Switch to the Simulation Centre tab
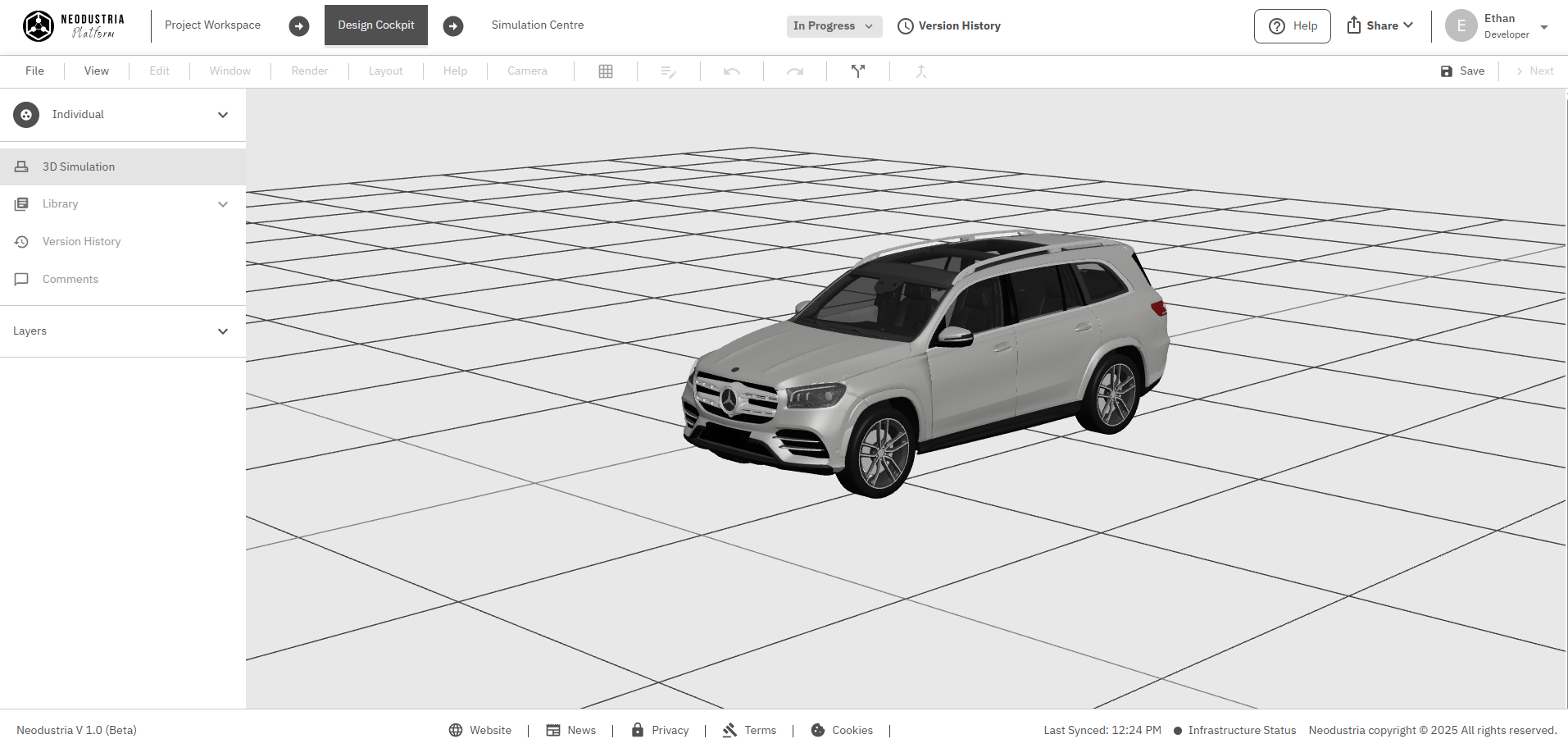1568x748 pixels. 537,25
